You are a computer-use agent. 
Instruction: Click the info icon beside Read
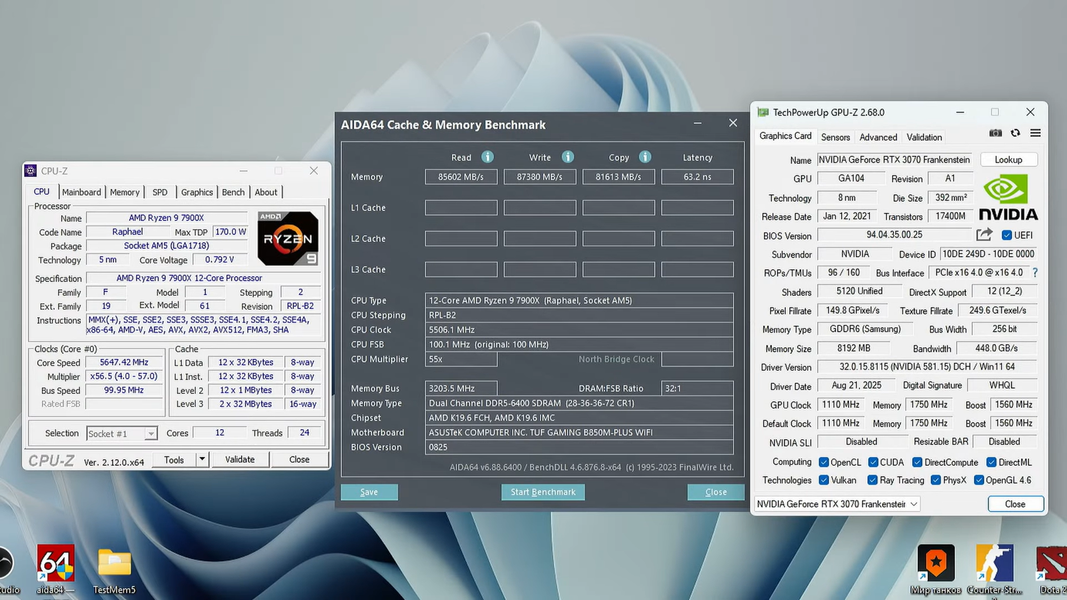click(488, 157)
